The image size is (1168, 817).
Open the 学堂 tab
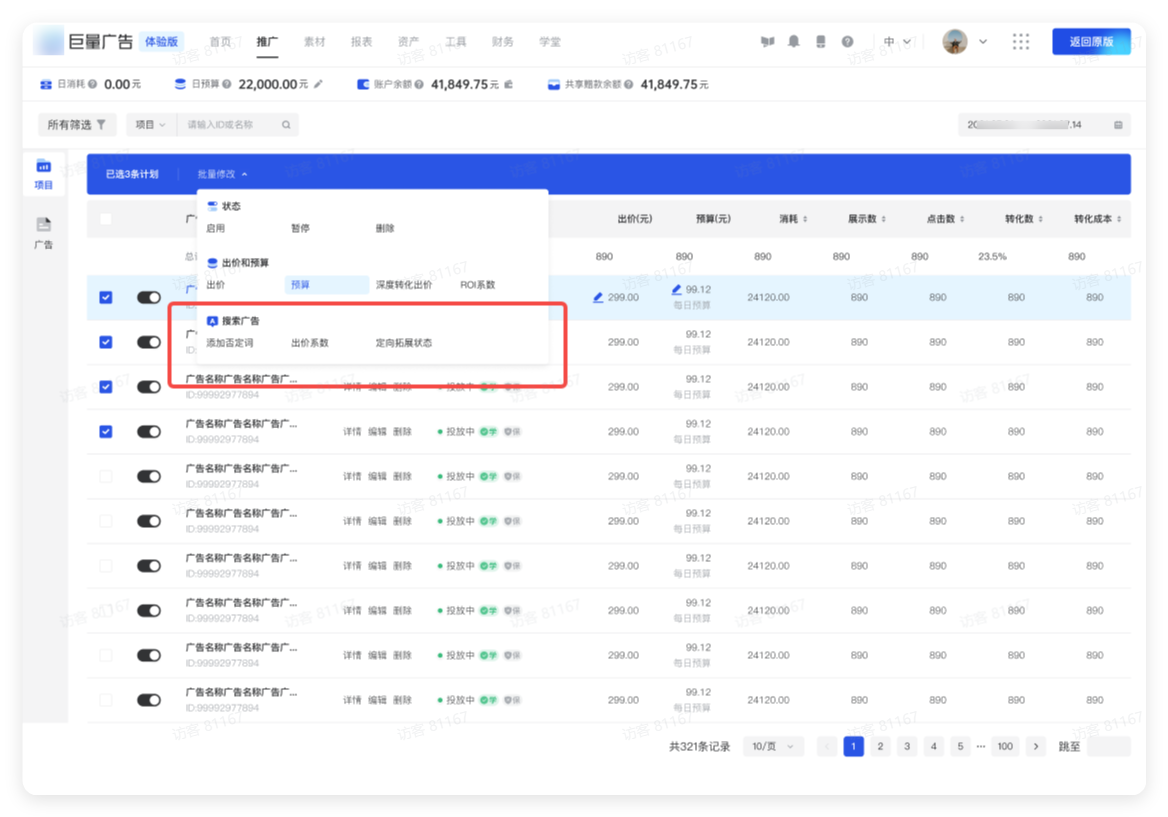coord(550,42)
